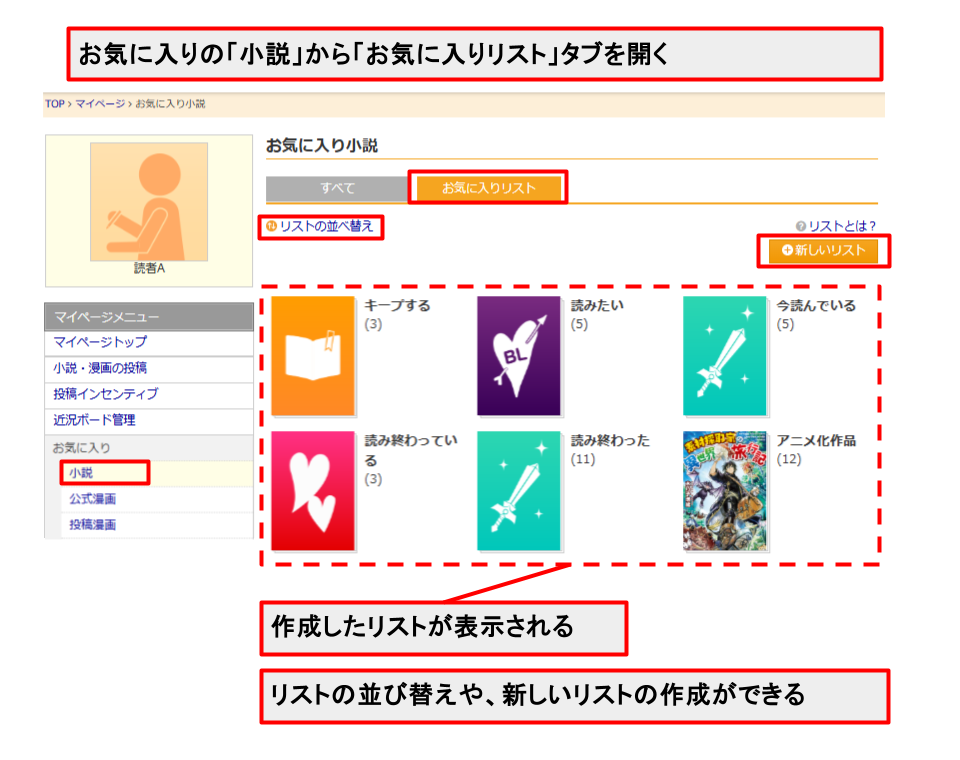Click the sort icon beside リストの並べ替え

point(271,227)
